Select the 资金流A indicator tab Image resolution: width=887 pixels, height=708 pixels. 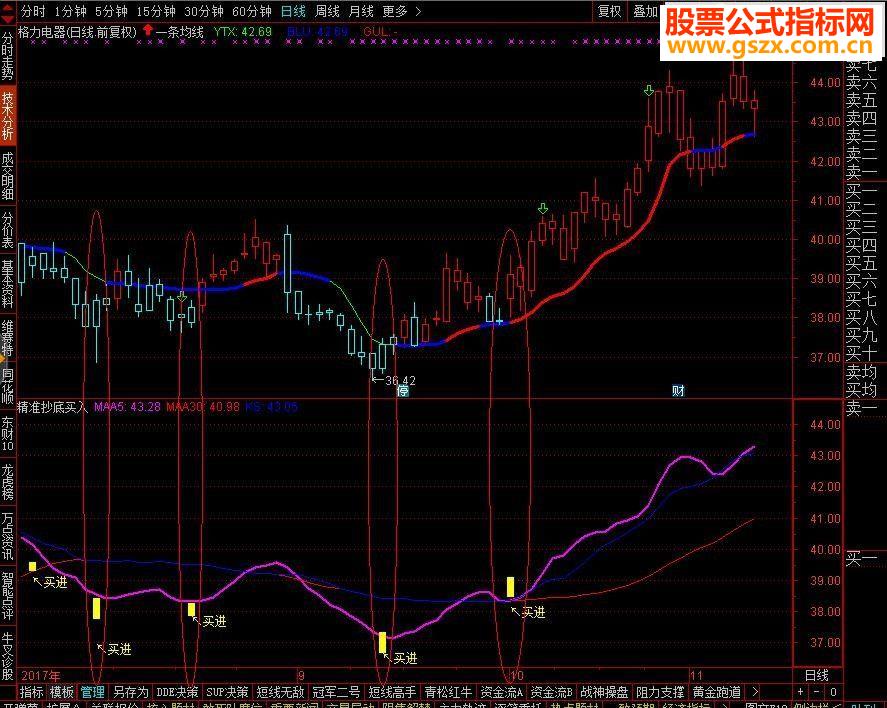point(501,692)
